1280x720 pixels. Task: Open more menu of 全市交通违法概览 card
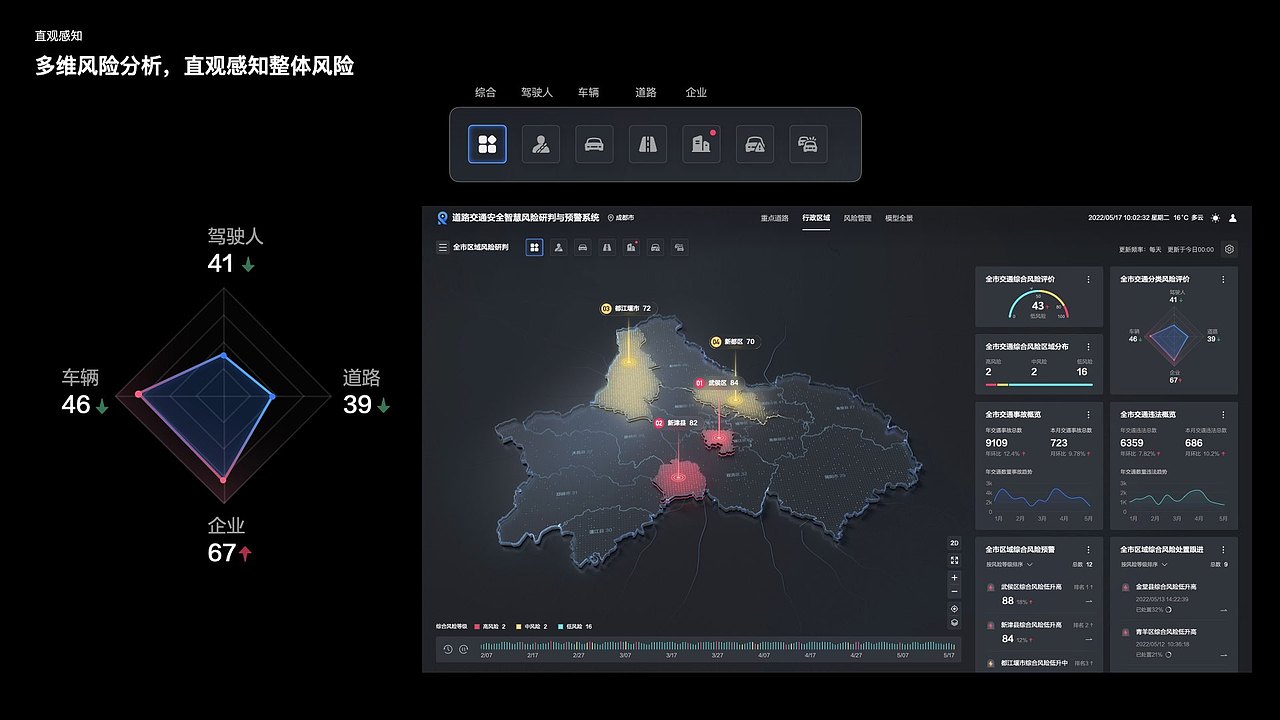coord(1223,414)
